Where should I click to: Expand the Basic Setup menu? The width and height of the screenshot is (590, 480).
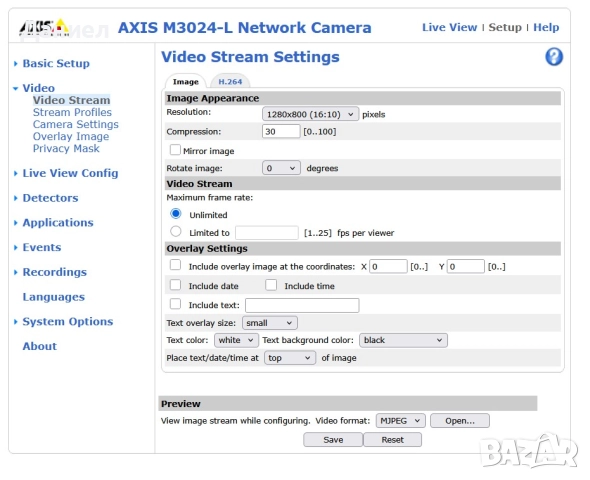pyautogui.click(x=56, y=63)
